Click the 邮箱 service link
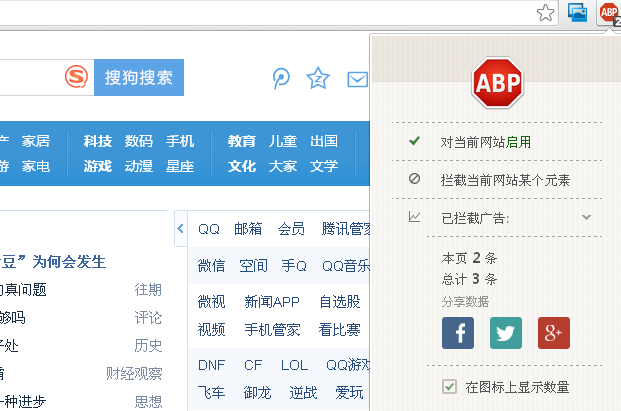This screenshot has height=411, width=621. tap(248, 229)
